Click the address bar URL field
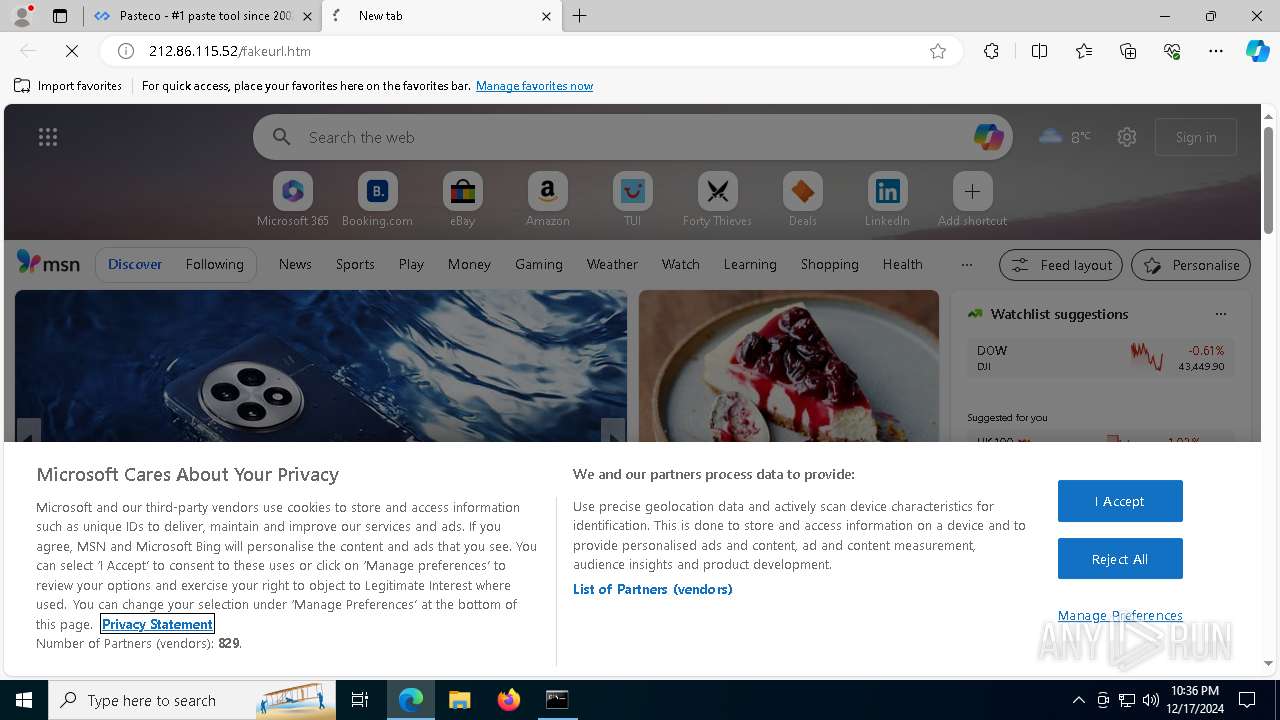The width and height of the screenshot is (1280, 720). [x=530, y=51]
